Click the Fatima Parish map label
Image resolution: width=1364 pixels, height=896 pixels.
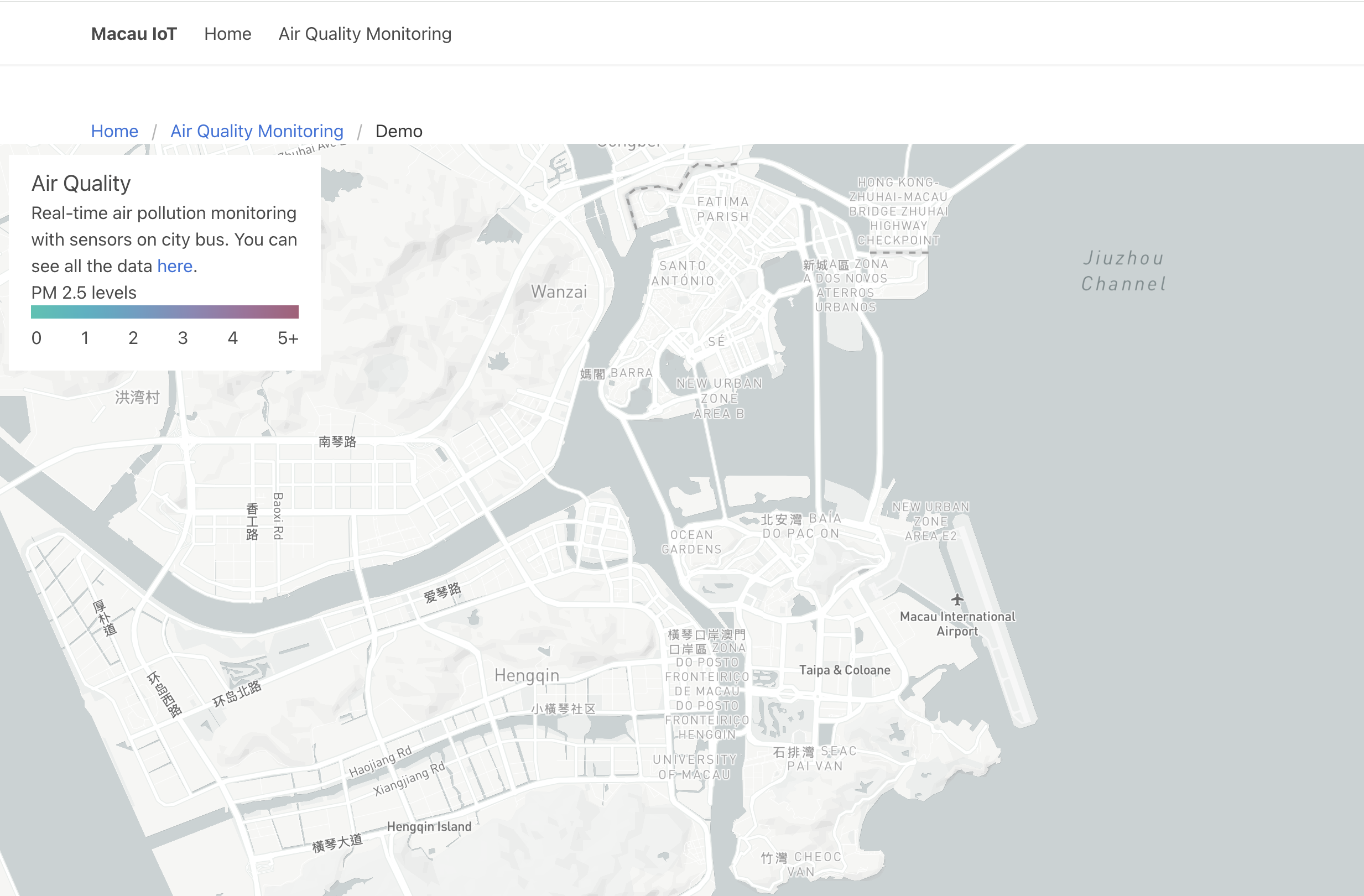[x=723, y=209]
